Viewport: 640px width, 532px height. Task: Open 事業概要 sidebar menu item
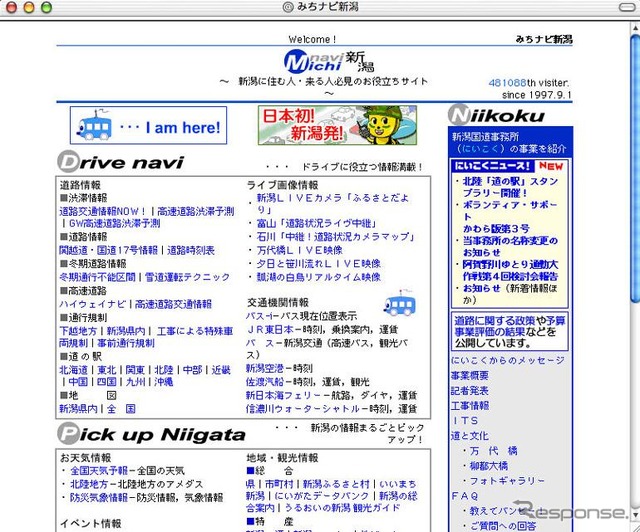(x=469, y=375)
